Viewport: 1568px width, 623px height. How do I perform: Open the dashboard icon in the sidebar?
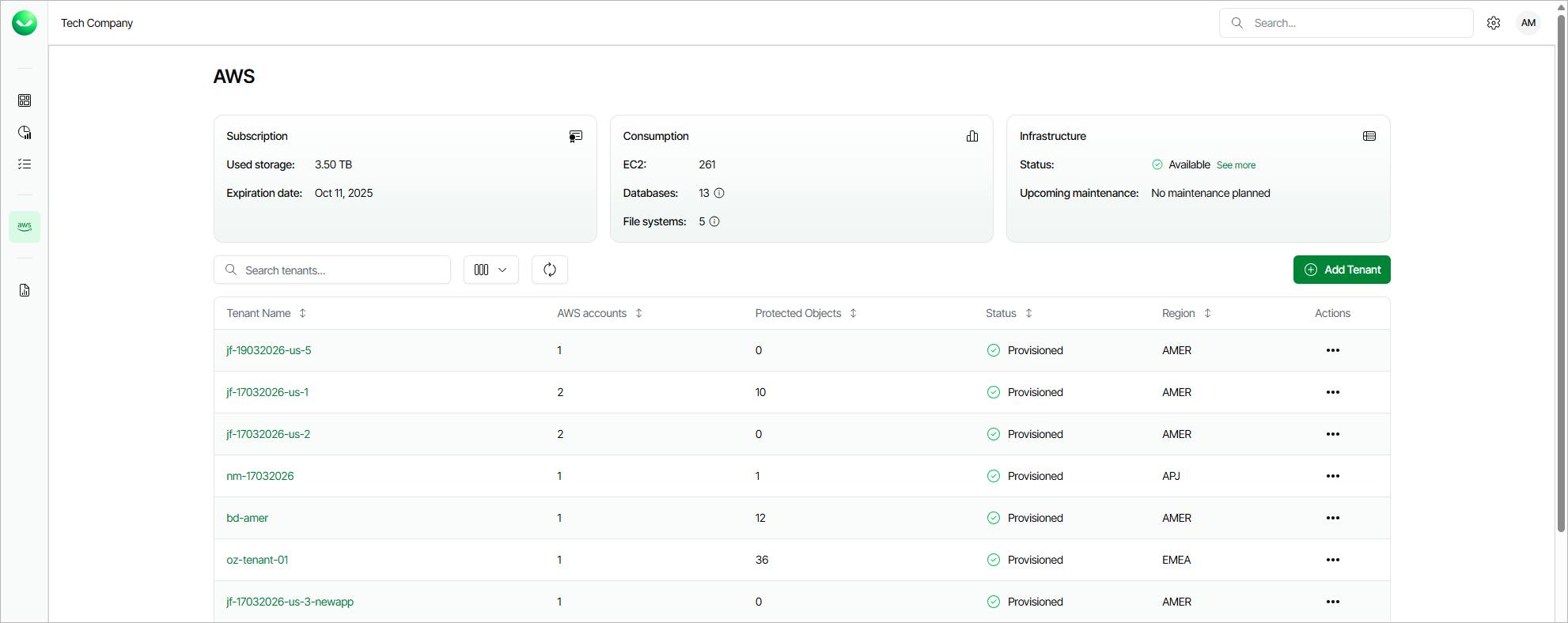[25, 100]
